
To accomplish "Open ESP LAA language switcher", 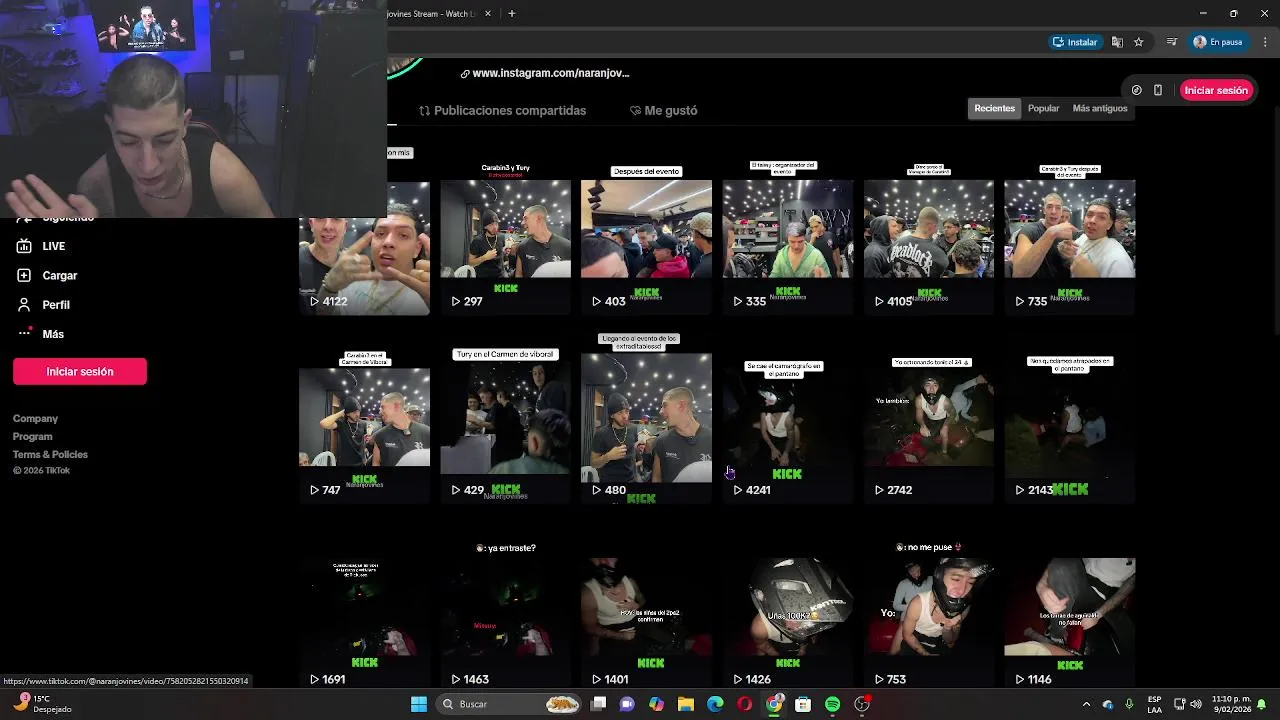I will (1155, 704).
